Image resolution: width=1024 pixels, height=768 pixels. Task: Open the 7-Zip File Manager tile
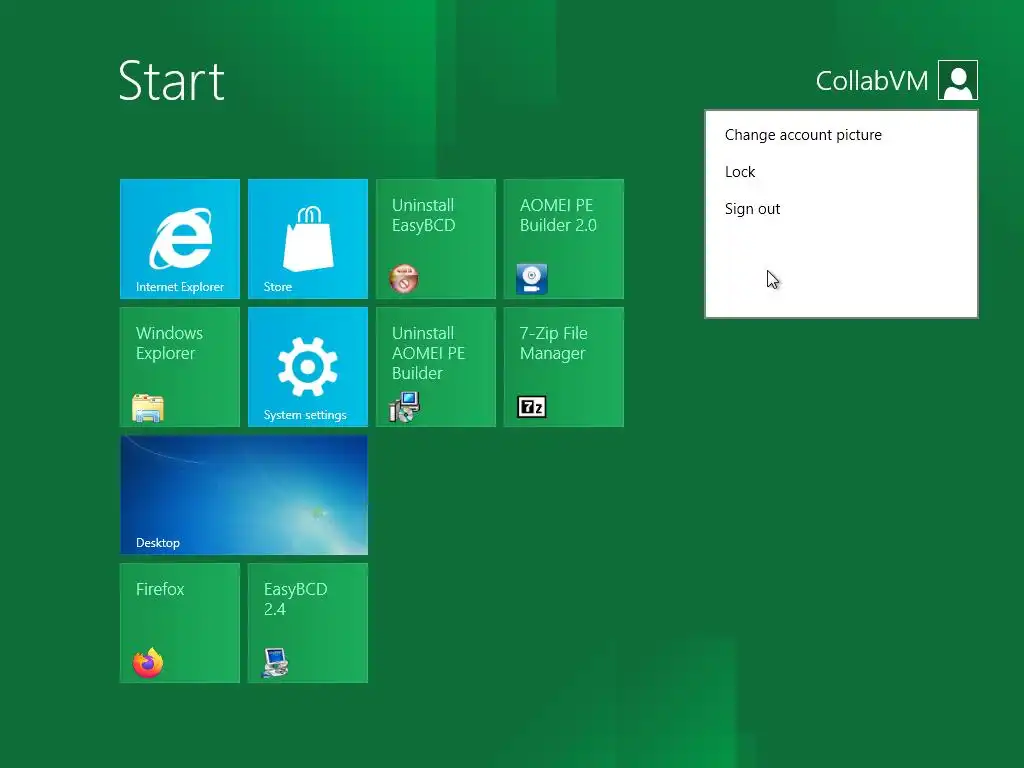point(564,366)
